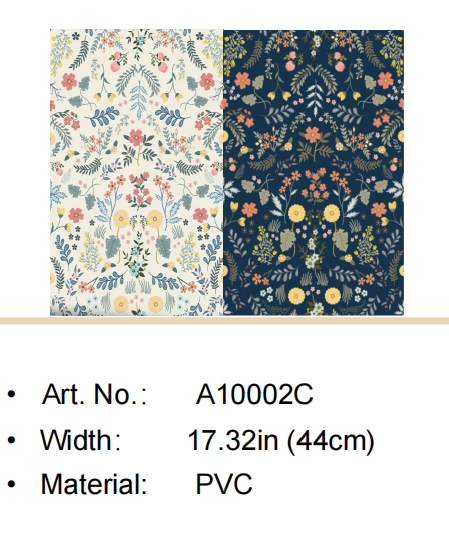Click the central red flower on navy sample

[x=313, y=135]
